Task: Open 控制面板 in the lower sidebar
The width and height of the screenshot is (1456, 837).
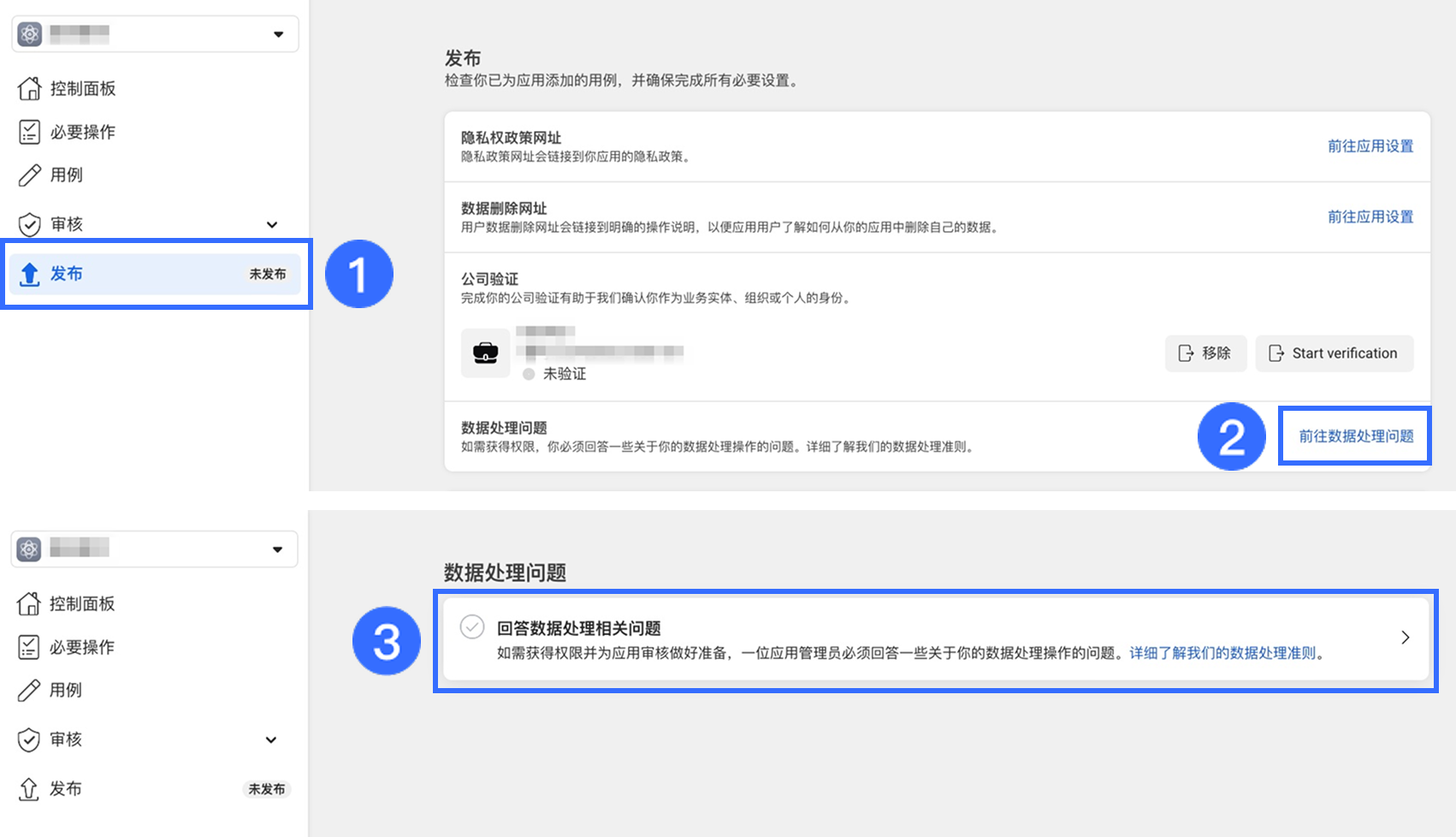Action: [82, 603]
